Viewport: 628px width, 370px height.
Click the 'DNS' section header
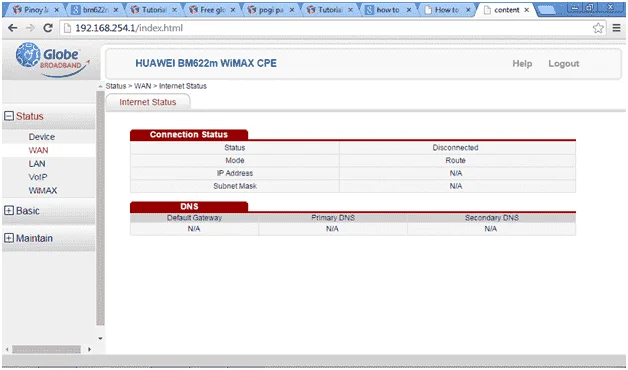[189, 207]
